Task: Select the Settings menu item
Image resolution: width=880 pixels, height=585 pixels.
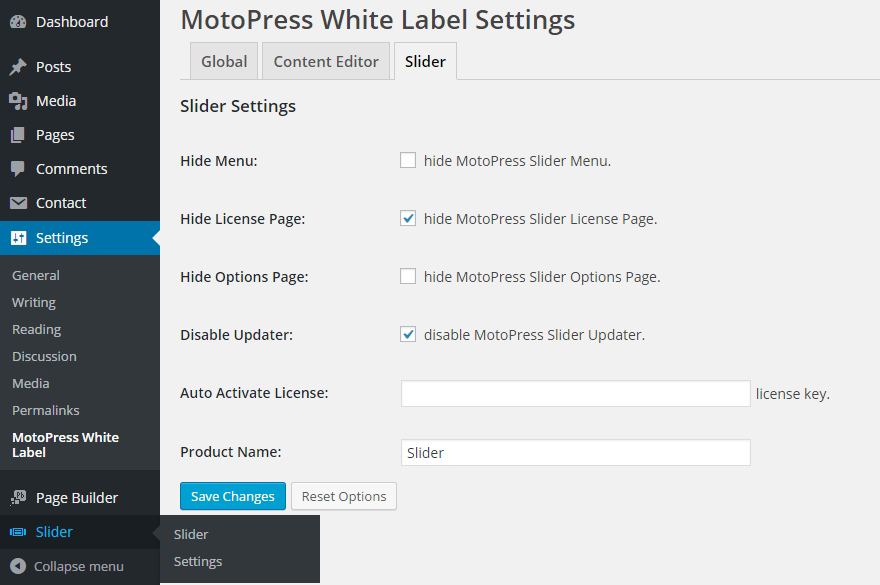Action: tap(80, 238)
